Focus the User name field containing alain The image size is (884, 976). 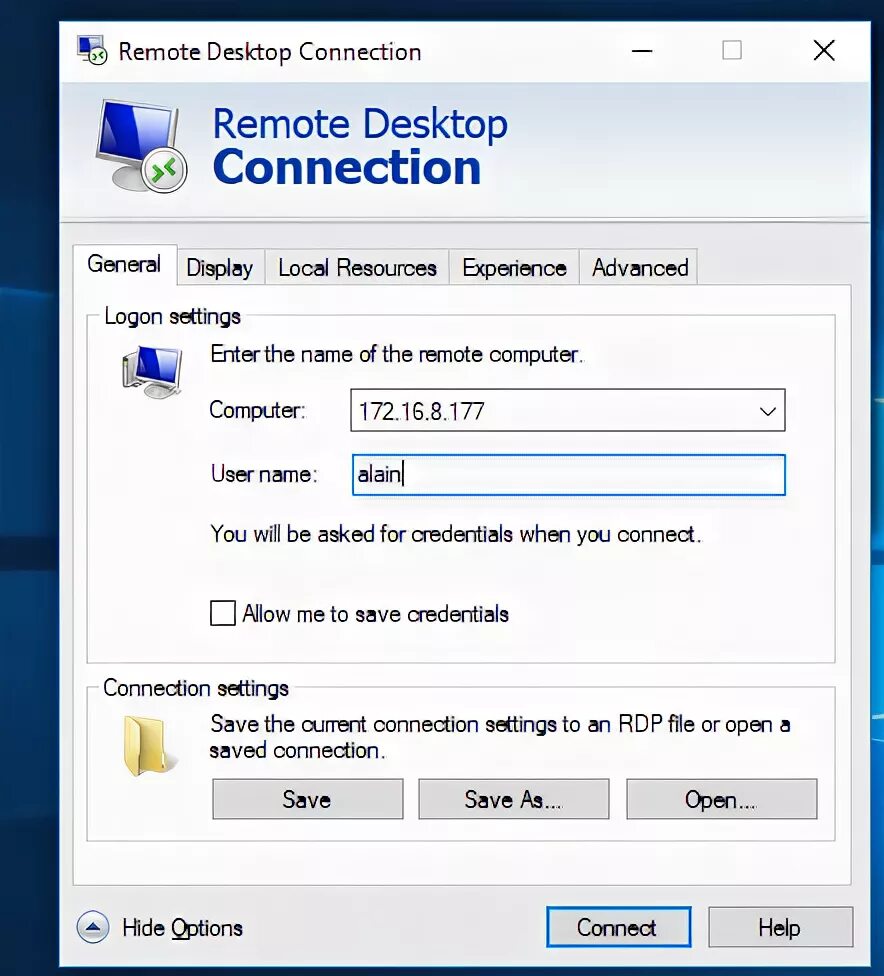pyautogui.click(x=568, y=475)
